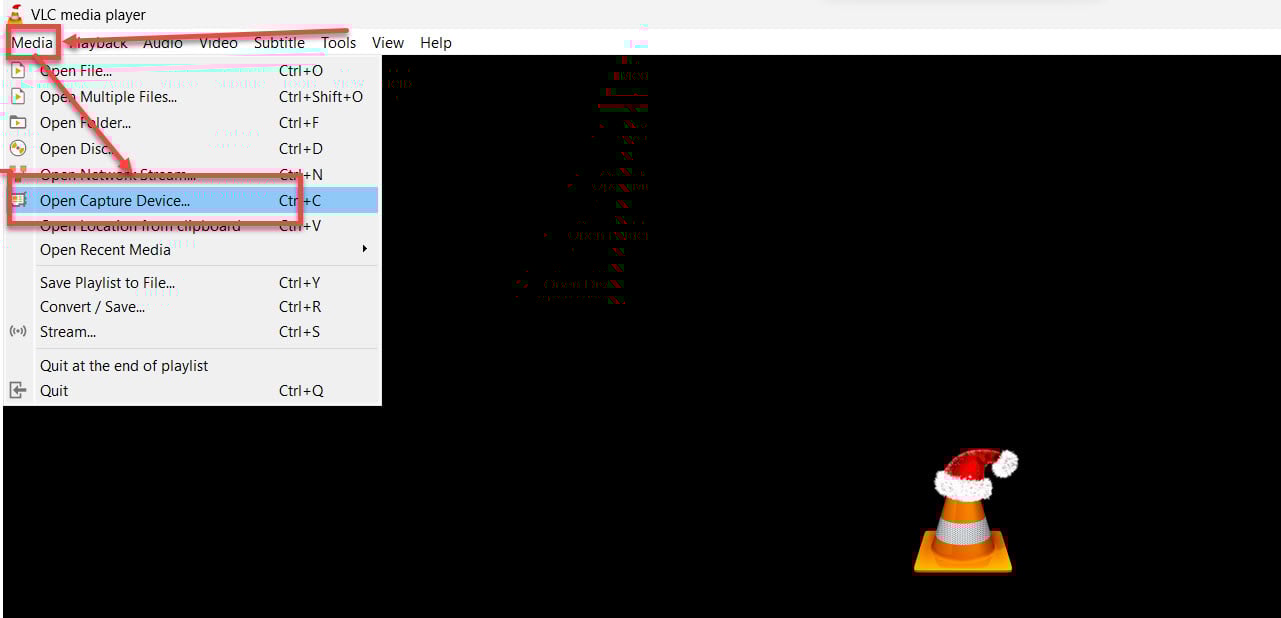Select Open Network Stream... entry
Image resolution: width=1281 pixels, height=618 pixels.
click(x=192, y=175)
